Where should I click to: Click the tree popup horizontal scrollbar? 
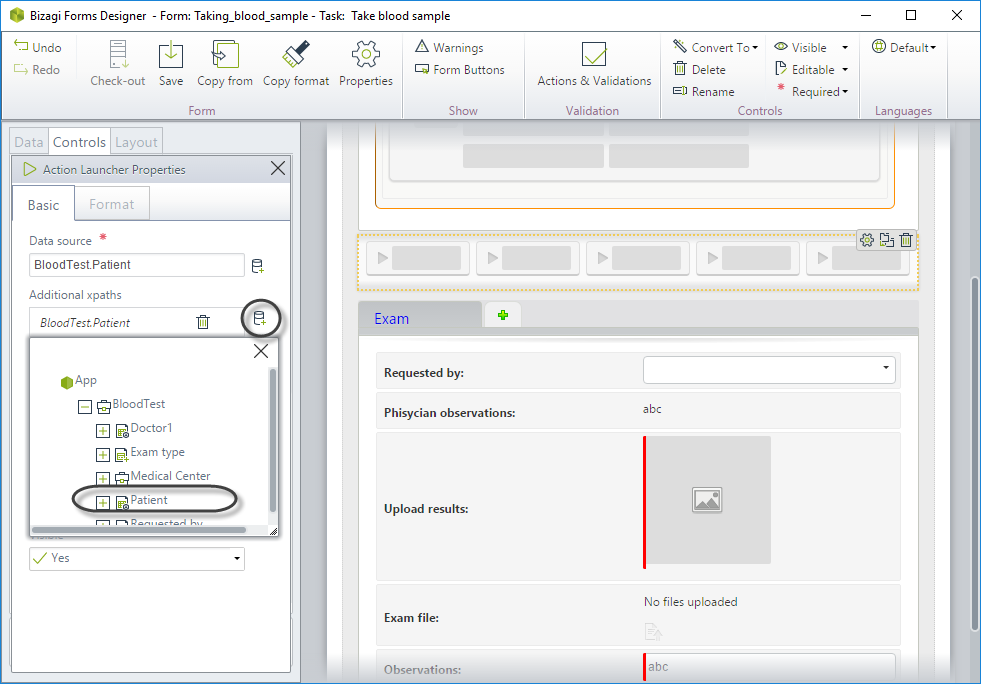click(x=139, y=529)
